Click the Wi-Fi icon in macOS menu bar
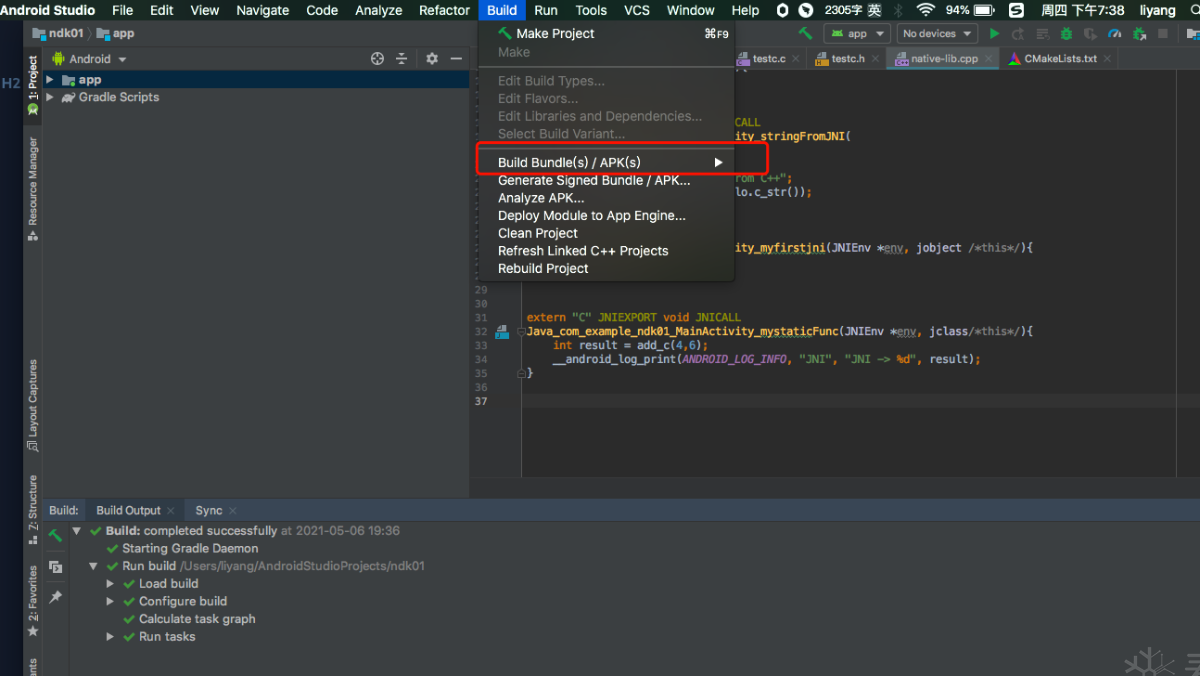Screen dimensions: 1200x676 [925, 10]
